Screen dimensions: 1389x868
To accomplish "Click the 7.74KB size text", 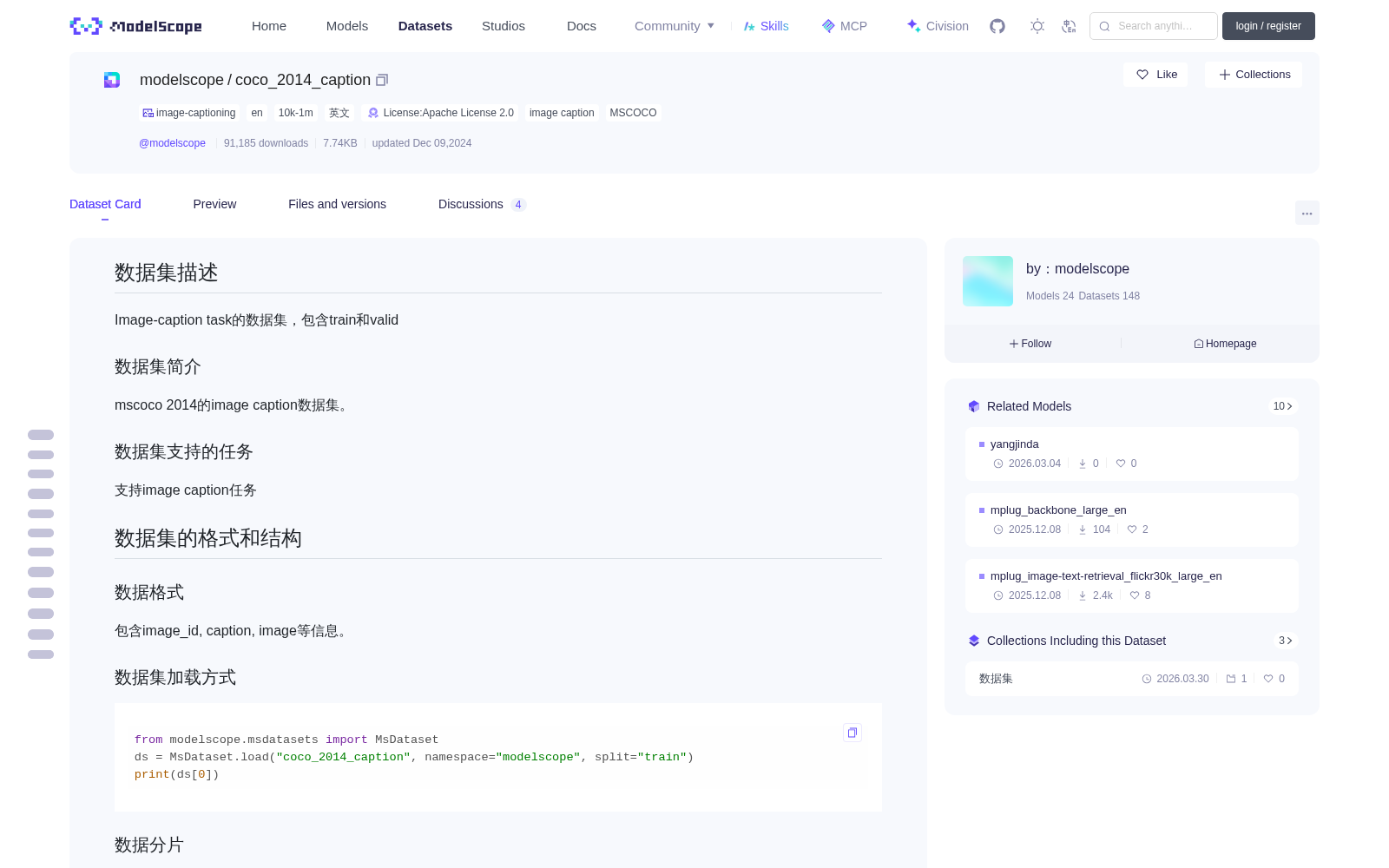I will tap(340, 143).
